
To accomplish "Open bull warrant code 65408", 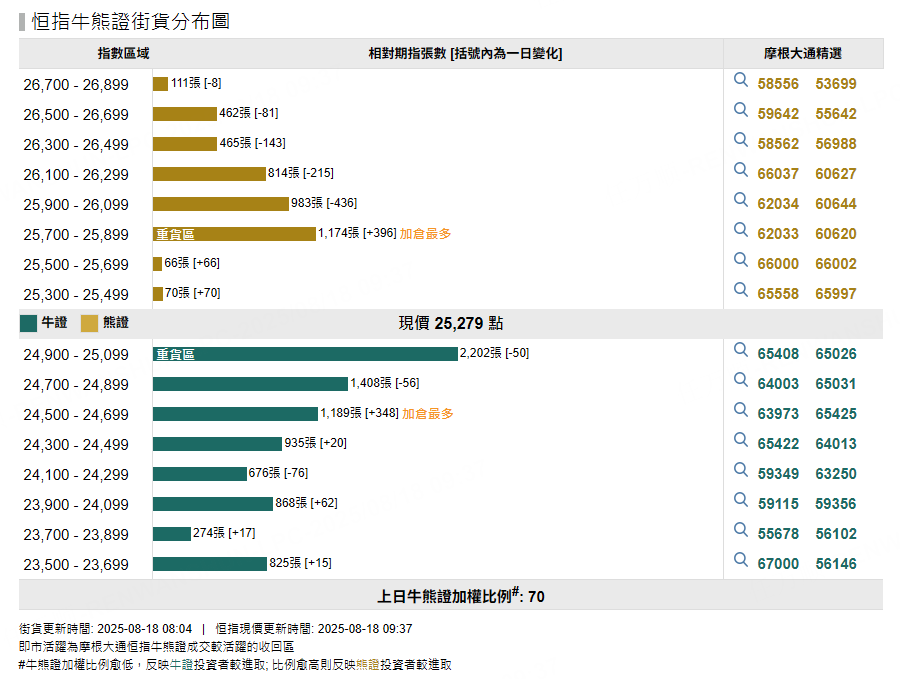I will [x=778, y=354].
